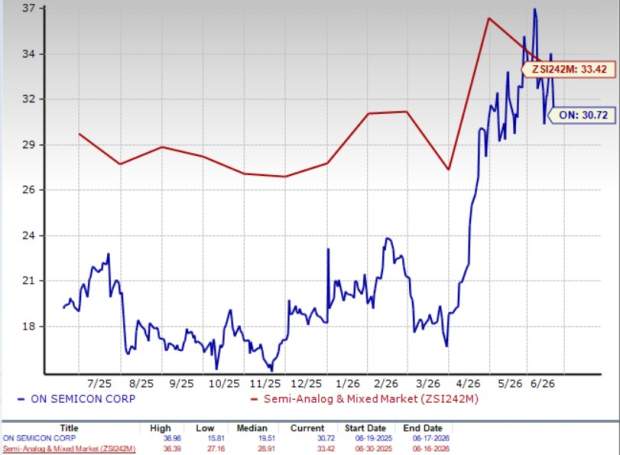The height and width of the screenshot is (455, 620).
Task: Click the 37 y-axis label
Action: coord(29,8)
